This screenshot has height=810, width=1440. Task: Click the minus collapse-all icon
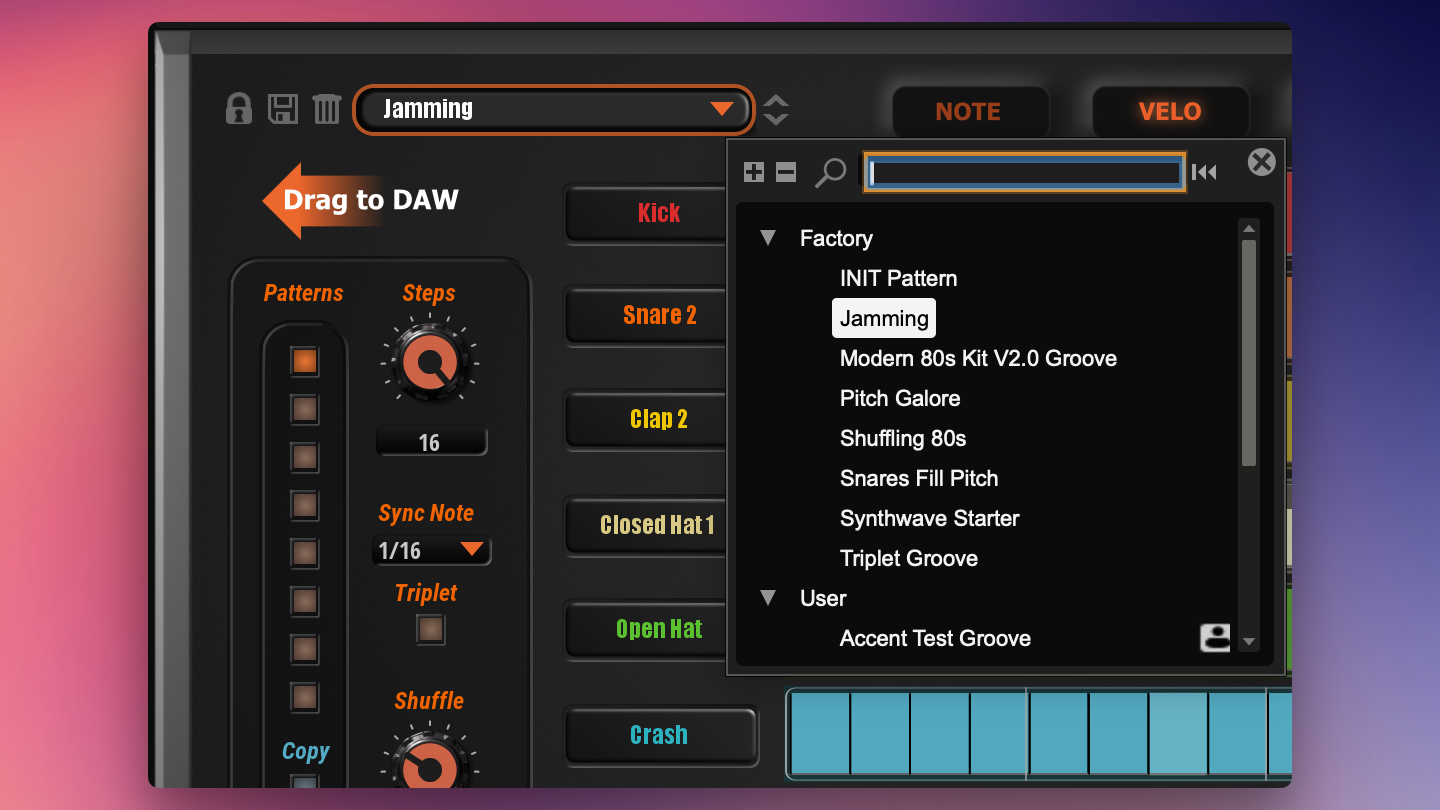pyautogui.click(x=786, y=172)
